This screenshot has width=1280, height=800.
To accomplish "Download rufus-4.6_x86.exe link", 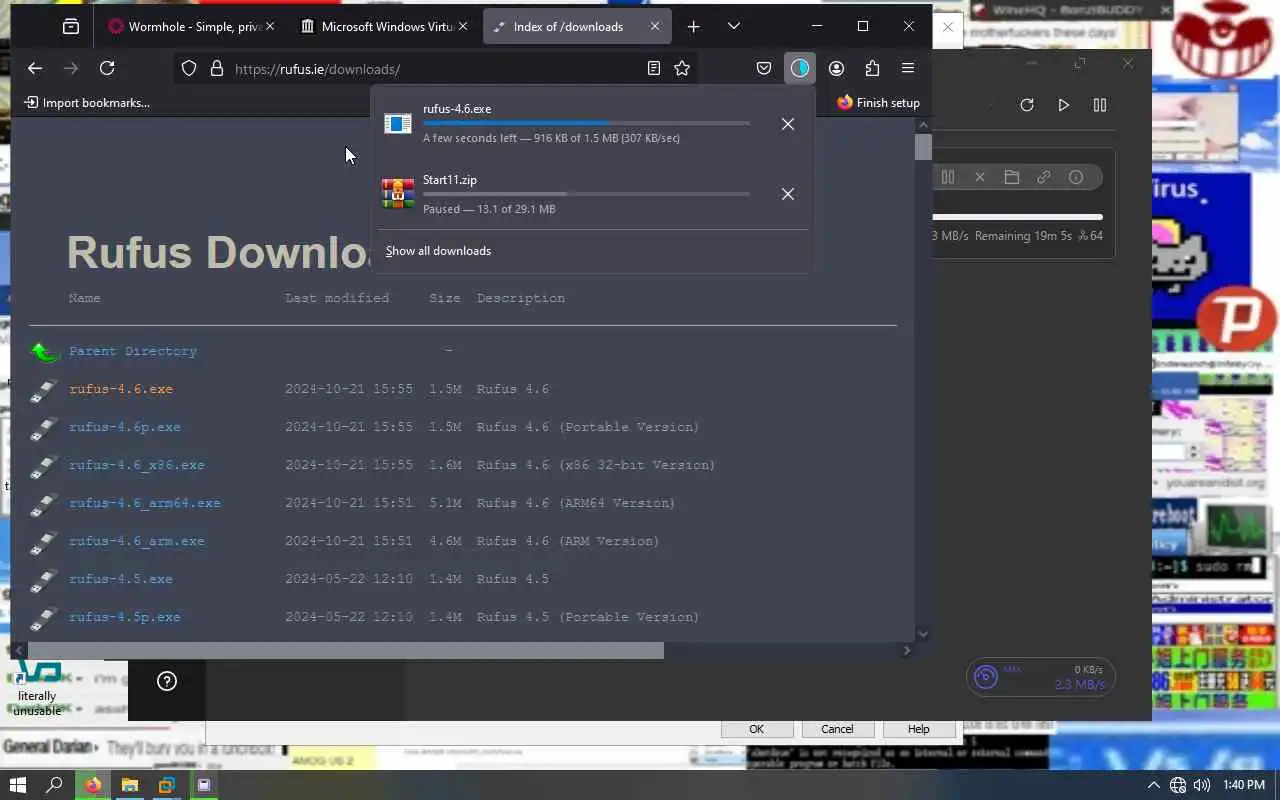I will 137,465.
